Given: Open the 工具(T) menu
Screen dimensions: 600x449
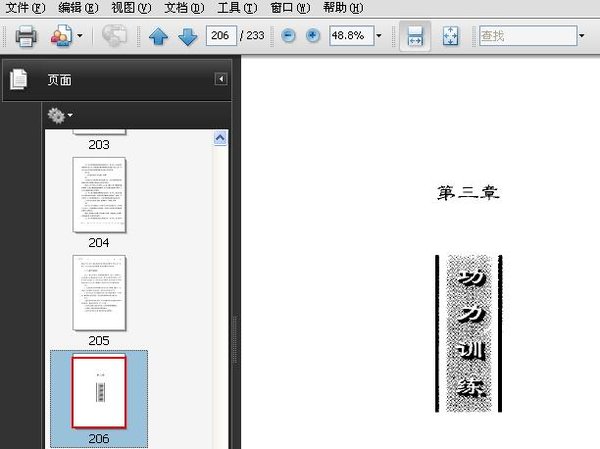Looking at the screenshot, I should point(237,8).
